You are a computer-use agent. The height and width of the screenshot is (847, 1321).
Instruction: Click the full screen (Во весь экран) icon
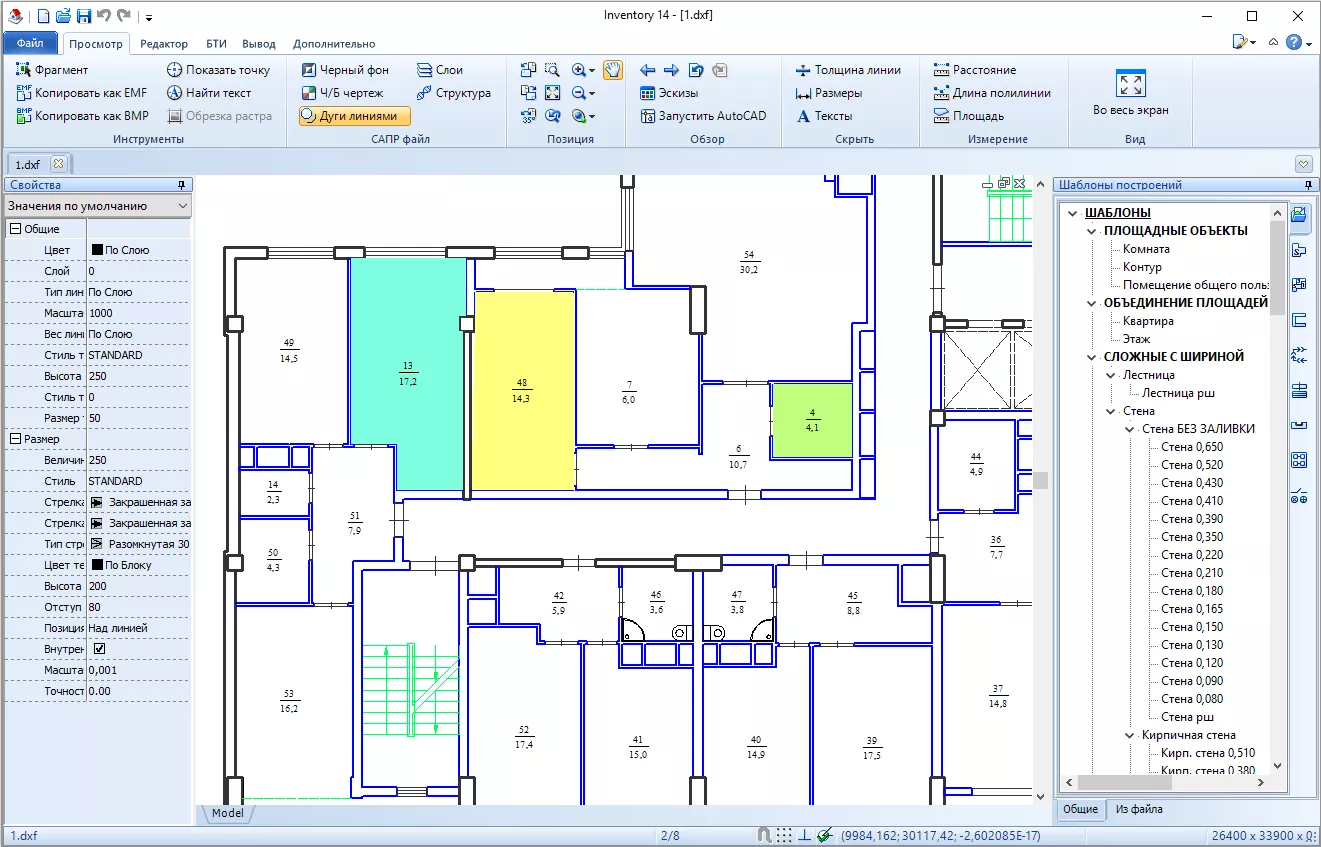point(1130,84)
